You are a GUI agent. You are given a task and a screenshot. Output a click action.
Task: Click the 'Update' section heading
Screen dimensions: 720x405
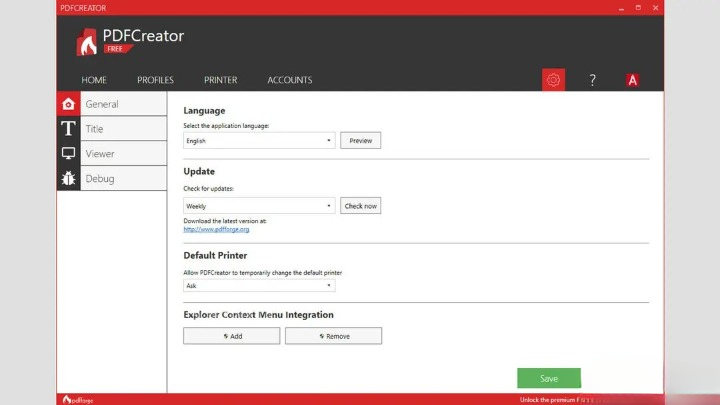(199, 171)
